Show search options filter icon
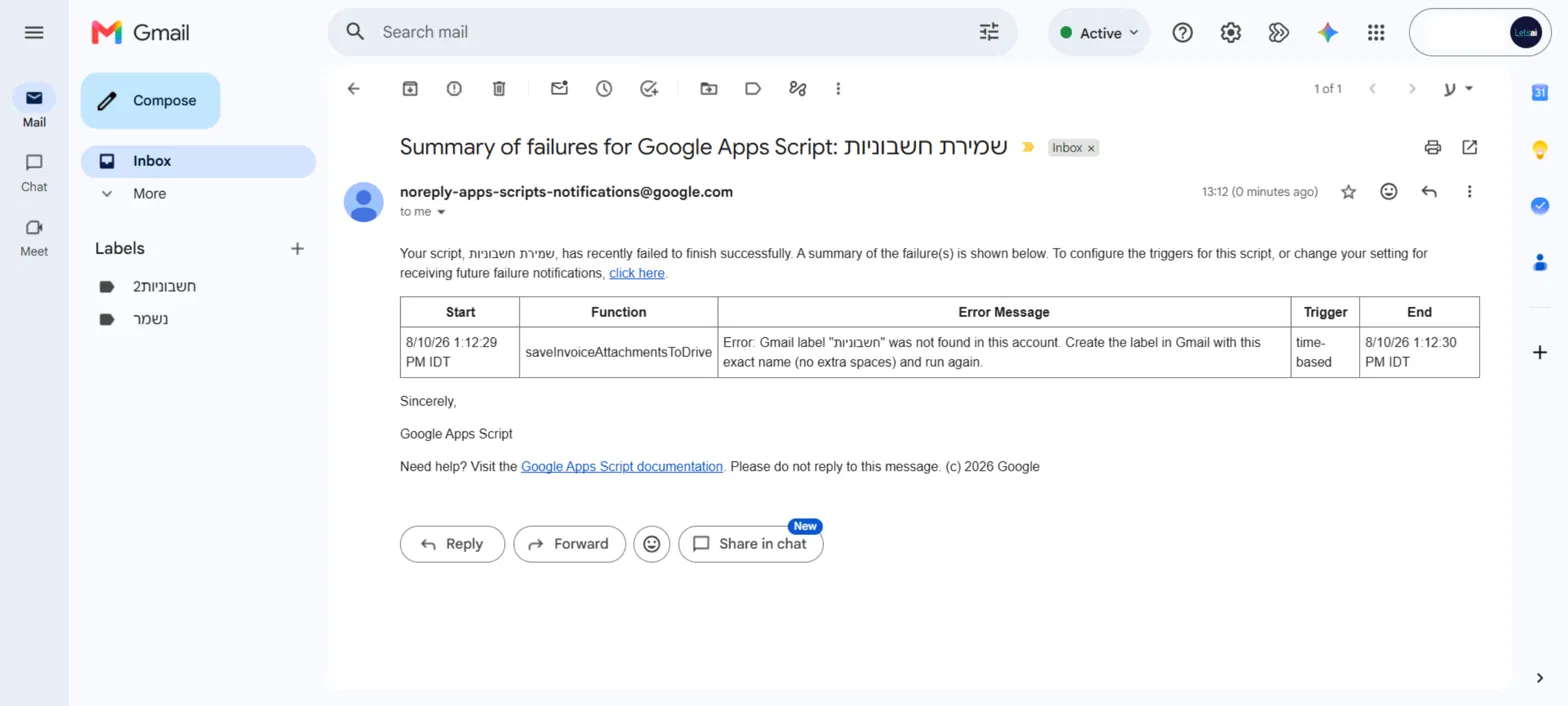Viewport: 1568px width, 706px height. [989, 32]
